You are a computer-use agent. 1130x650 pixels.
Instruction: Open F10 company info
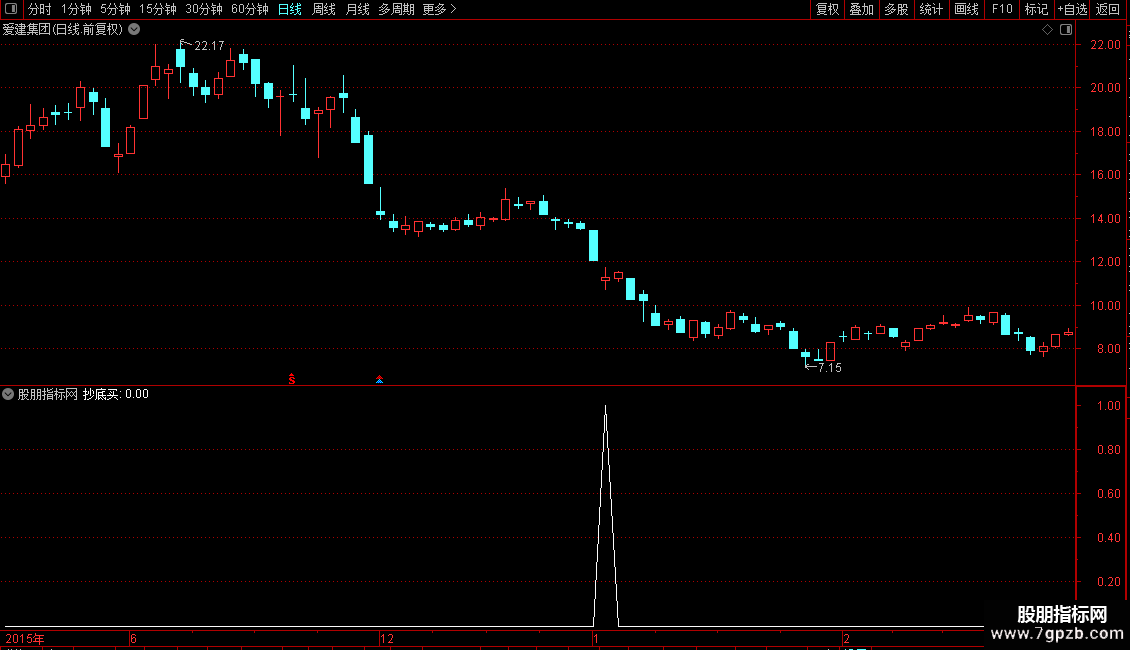point(1002,9)
